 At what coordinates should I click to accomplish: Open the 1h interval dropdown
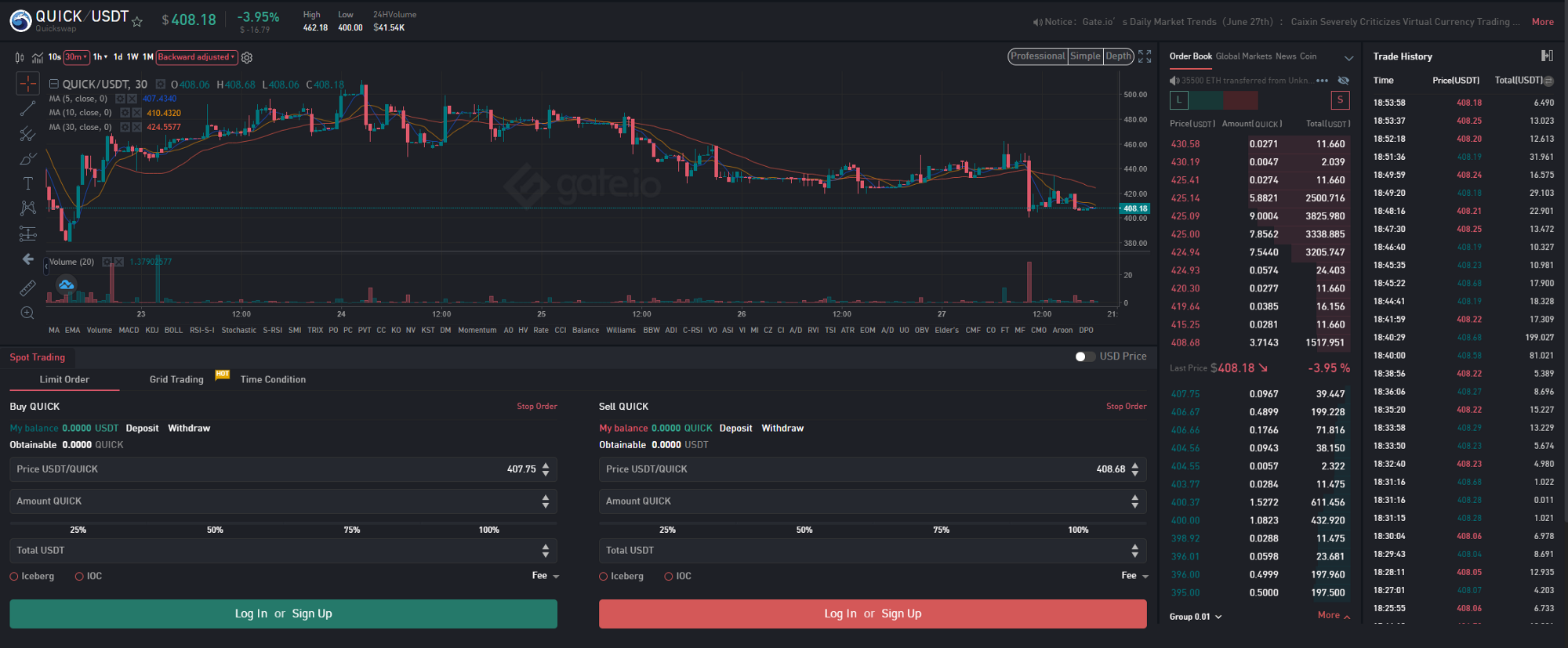(x=100, y=57)
